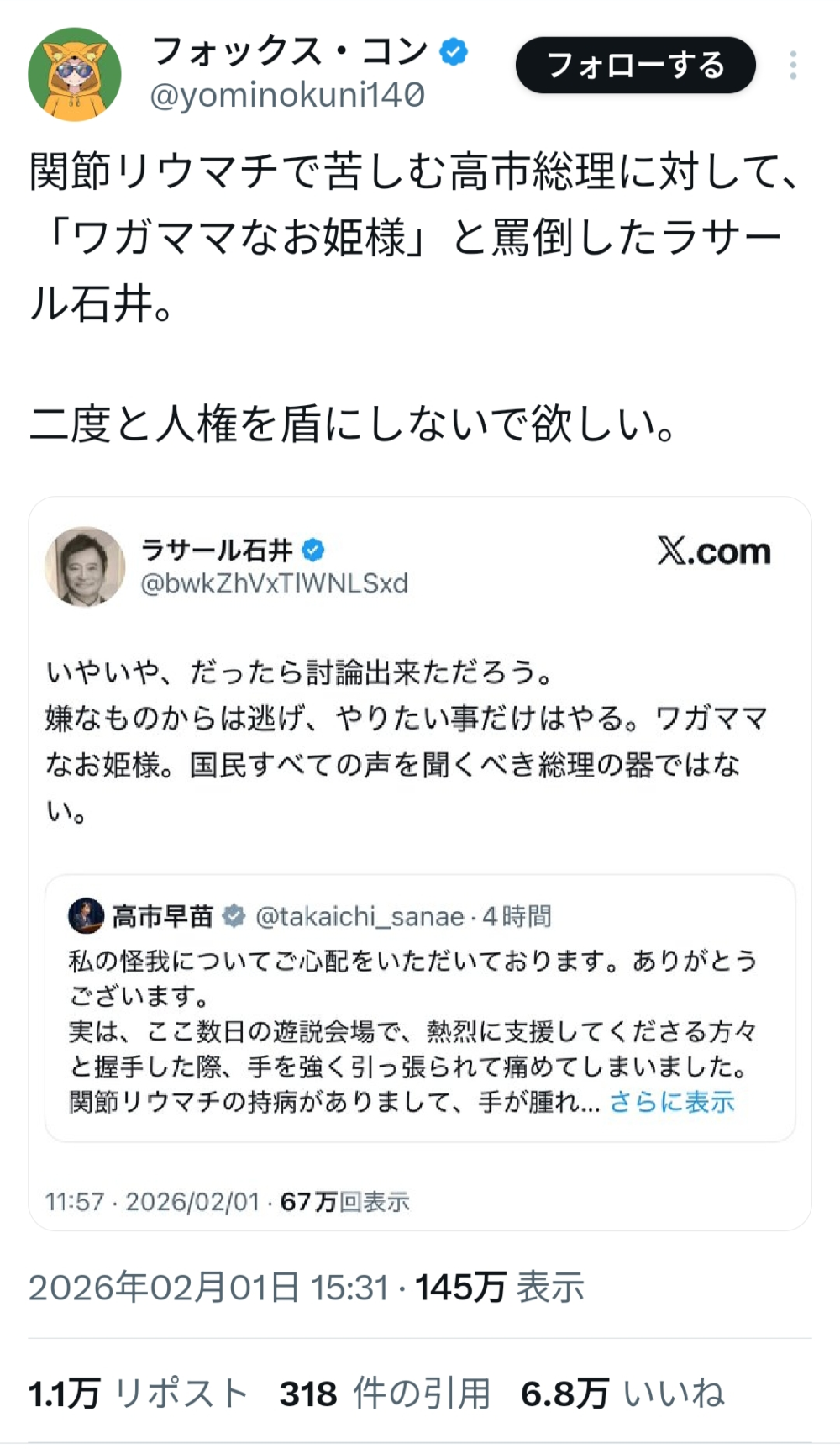Click the verified badge next to 高市早苗
840x1449 pixels.
(x=234, y=916)
